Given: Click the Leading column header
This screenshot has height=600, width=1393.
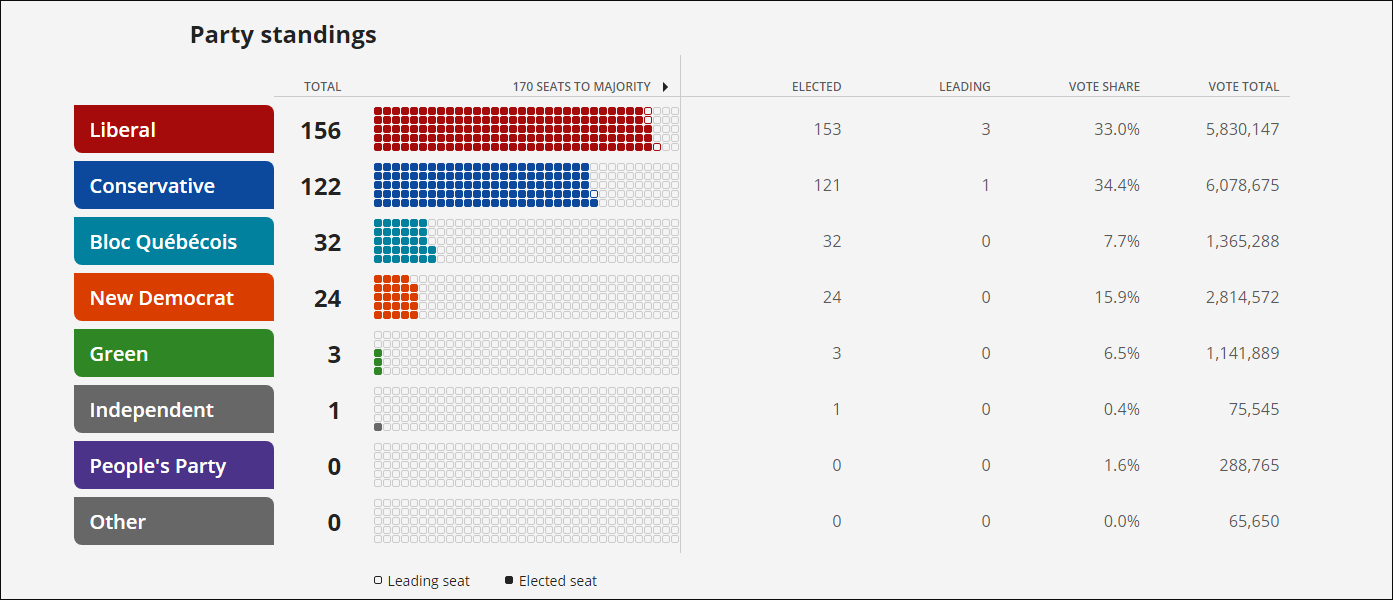Looking at the screenshot, I should 965,87.
